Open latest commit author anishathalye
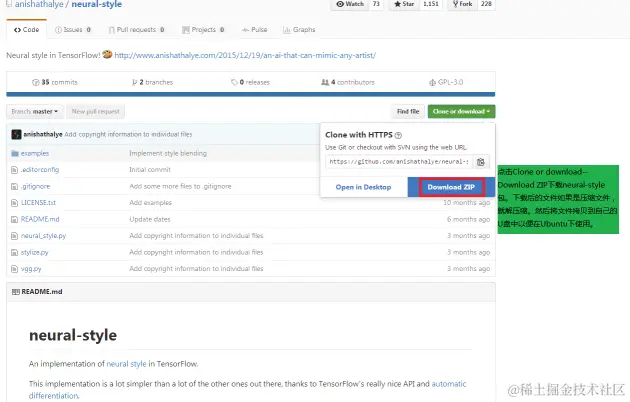 click(x=43, y=135)
